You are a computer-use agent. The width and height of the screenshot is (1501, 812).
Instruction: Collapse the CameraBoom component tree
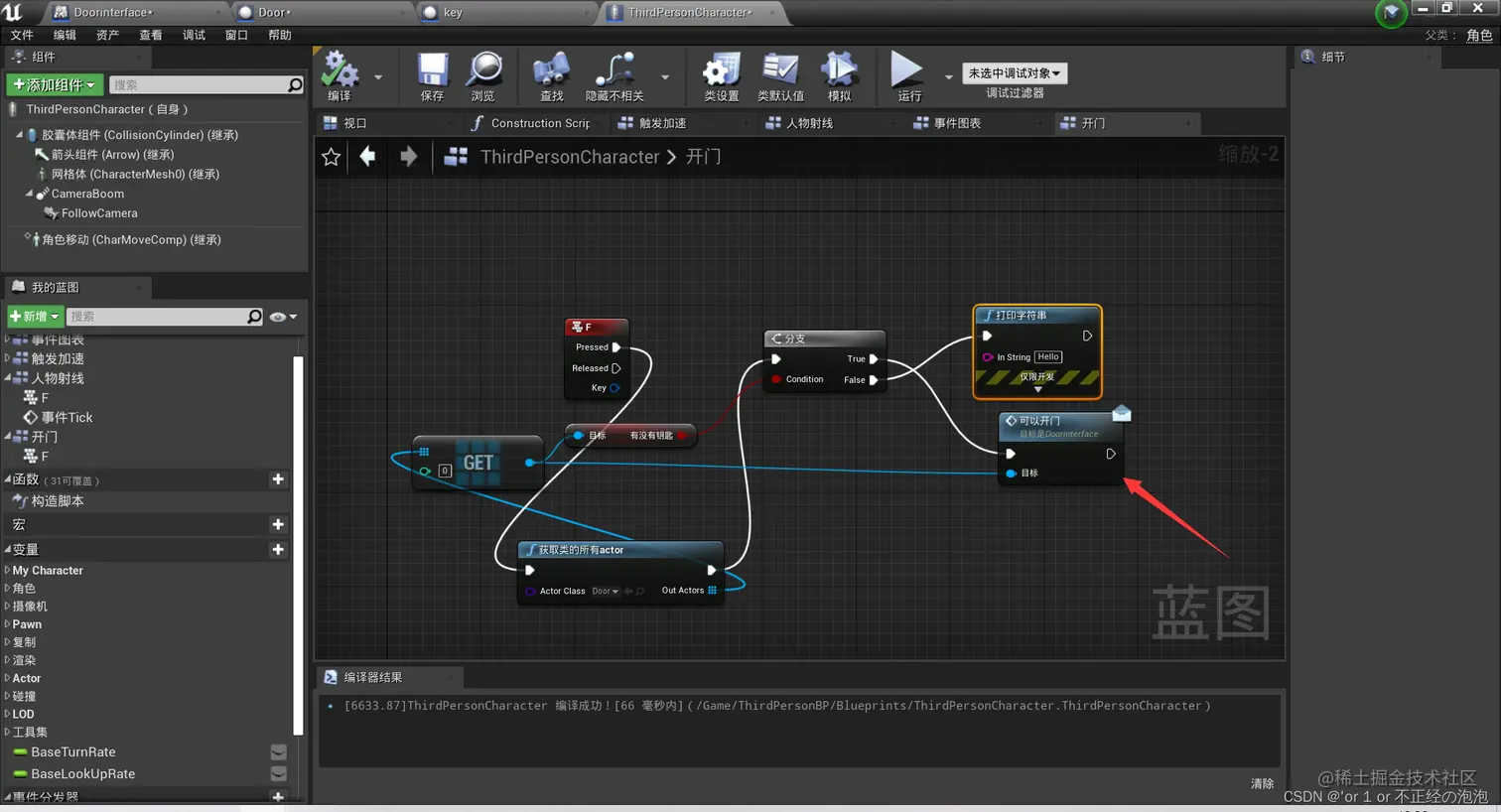pos(29,194)
